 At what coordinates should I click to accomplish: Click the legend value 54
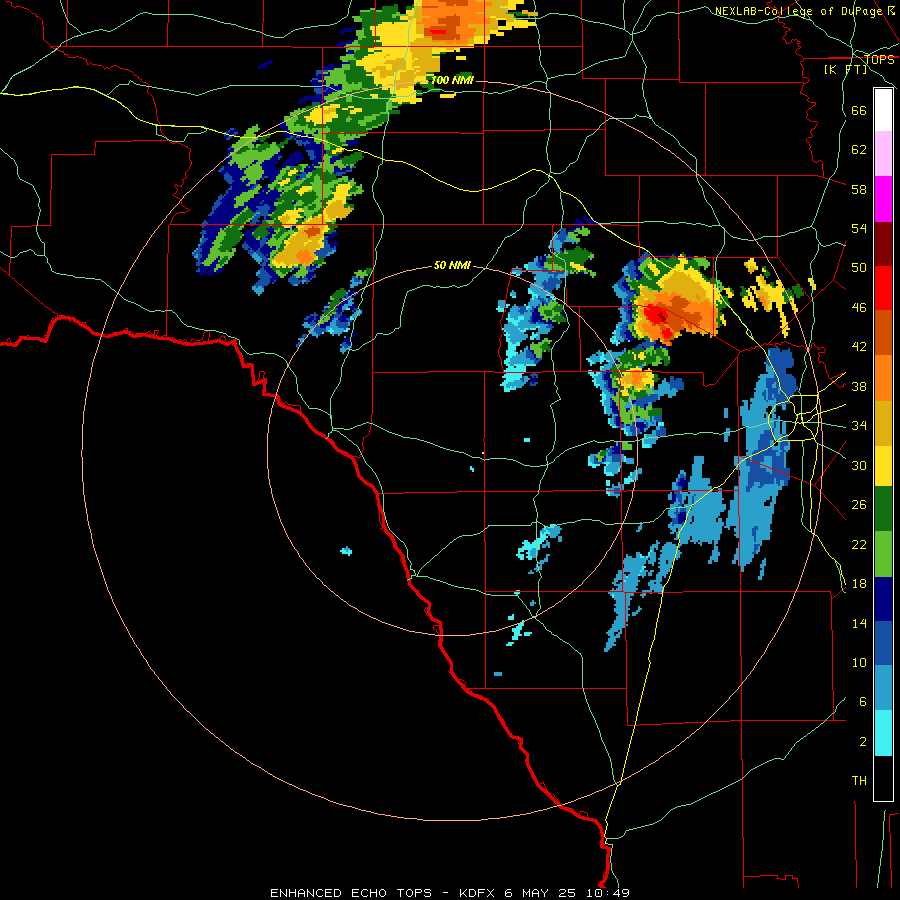pos(859,228)
